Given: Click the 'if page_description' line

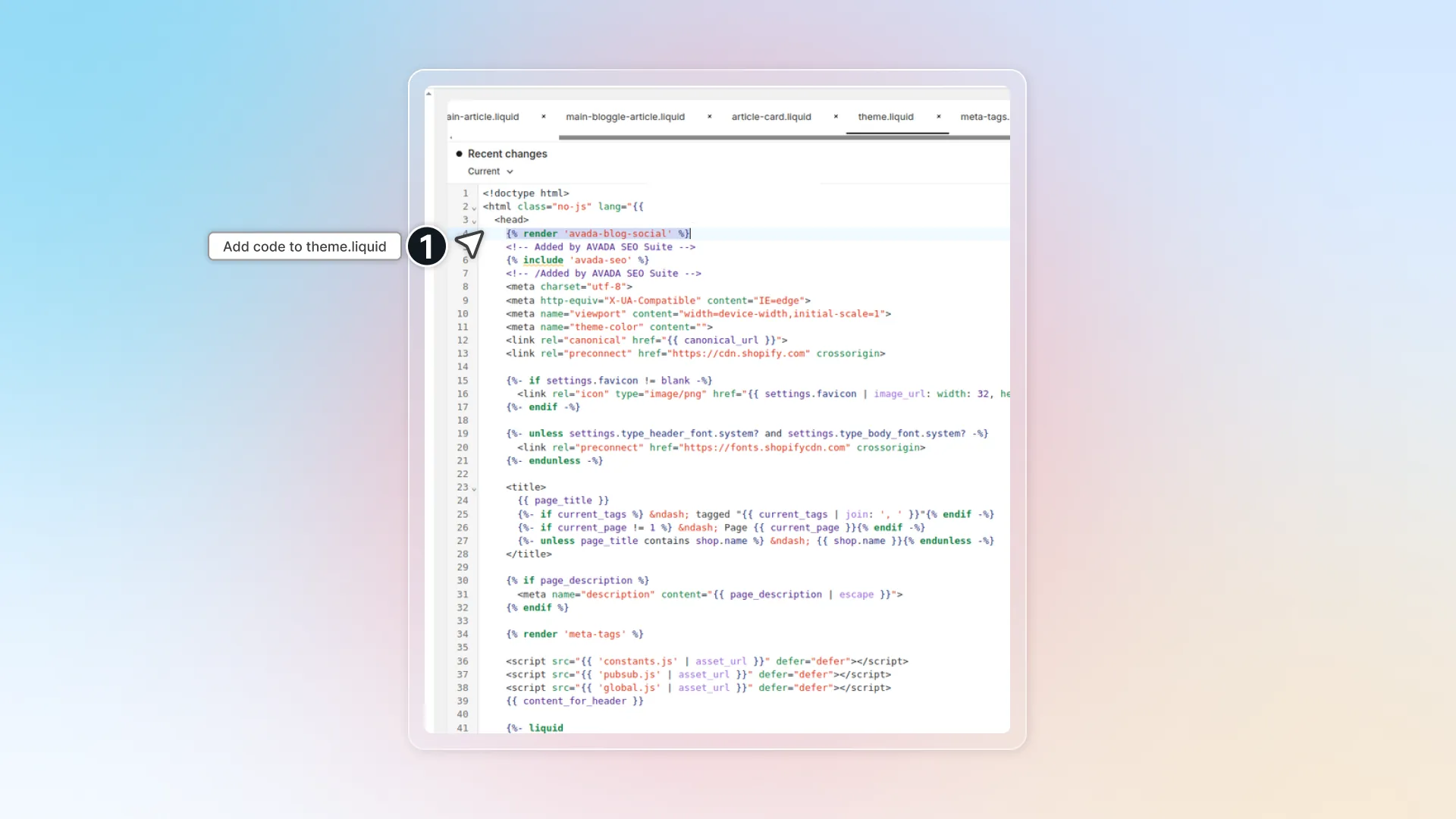Looking at the screenshot, I should coord(577,581).
